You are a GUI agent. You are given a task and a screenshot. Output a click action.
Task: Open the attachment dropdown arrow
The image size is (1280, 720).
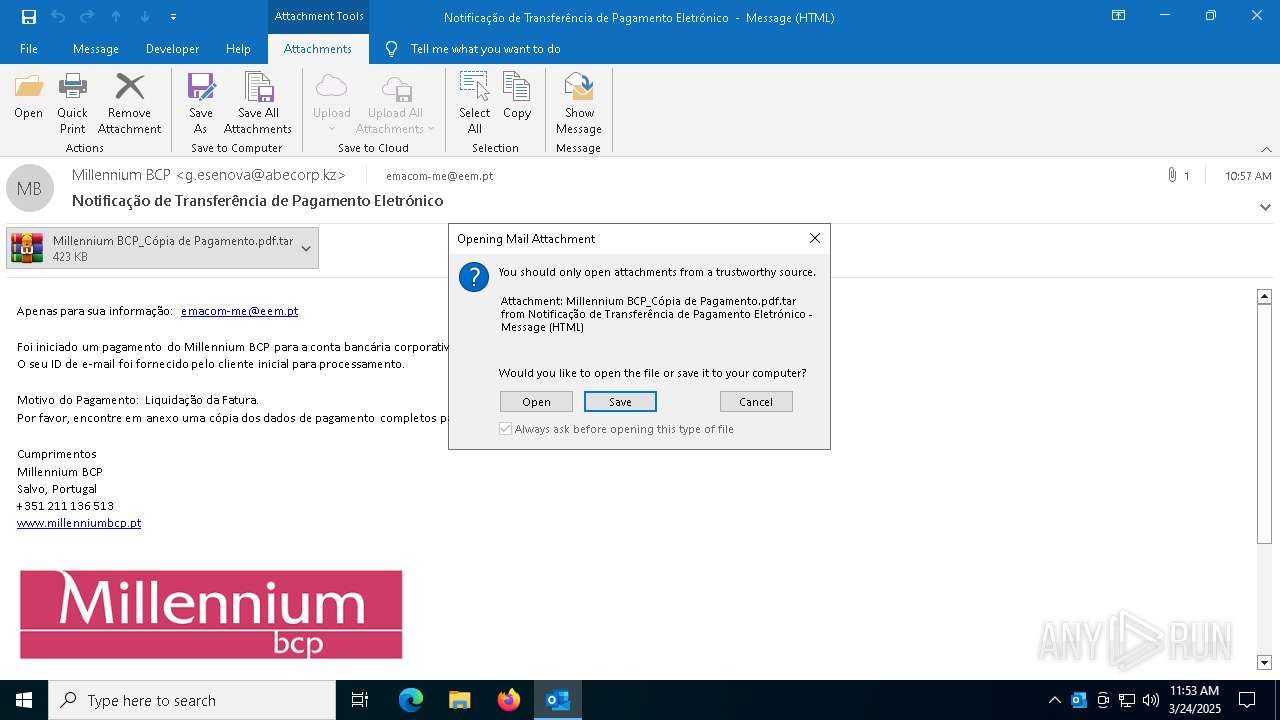[306, 248]
